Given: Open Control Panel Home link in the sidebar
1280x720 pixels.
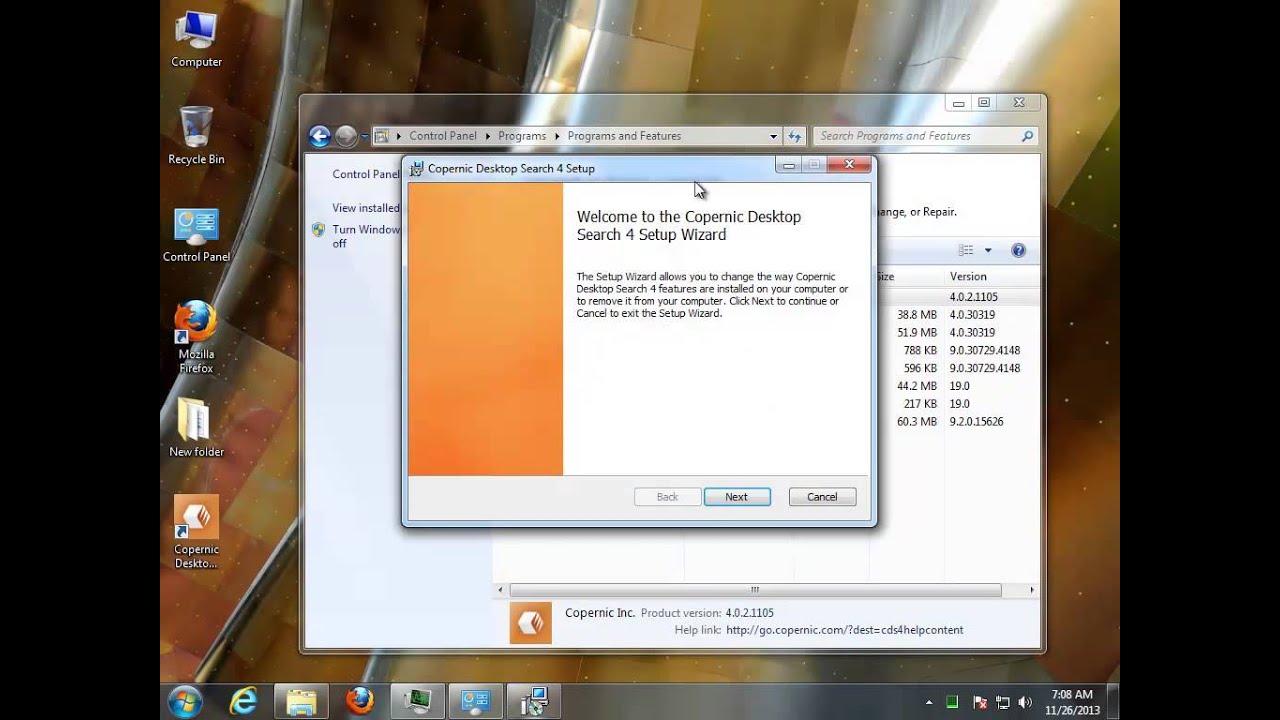Looking at the screenshot, I should click(x=365, y=174).
